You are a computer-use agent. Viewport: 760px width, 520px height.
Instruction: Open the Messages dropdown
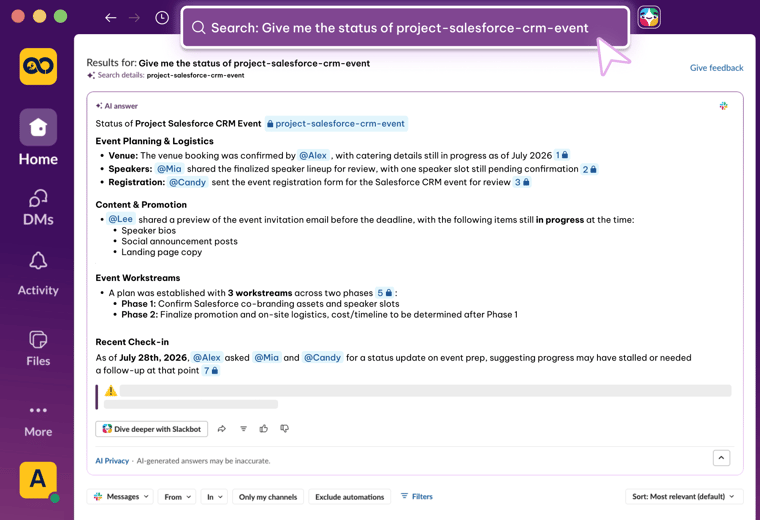pos(121,497)
